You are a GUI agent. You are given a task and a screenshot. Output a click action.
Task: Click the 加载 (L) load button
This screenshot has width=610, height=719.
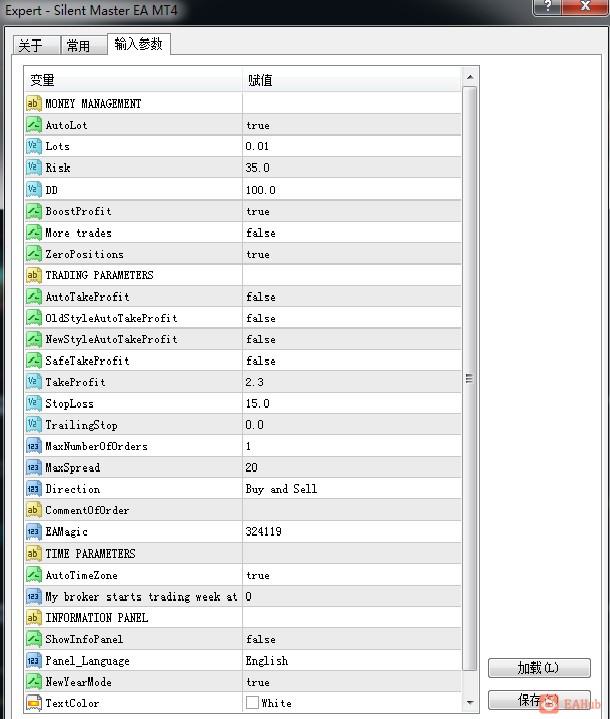point(539,668)
